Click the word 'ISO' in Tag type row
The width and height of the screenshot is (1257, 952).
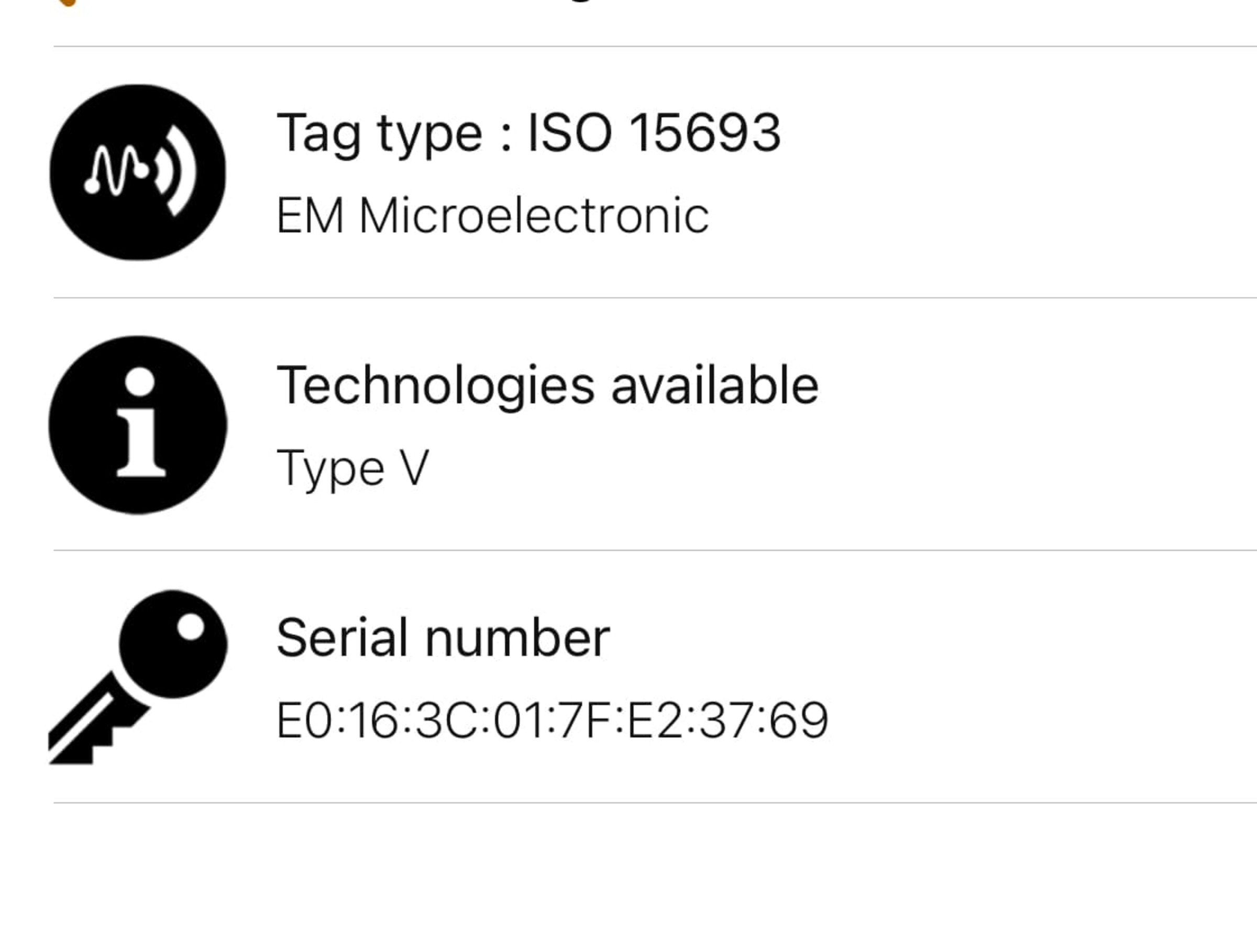click(570, 133)
